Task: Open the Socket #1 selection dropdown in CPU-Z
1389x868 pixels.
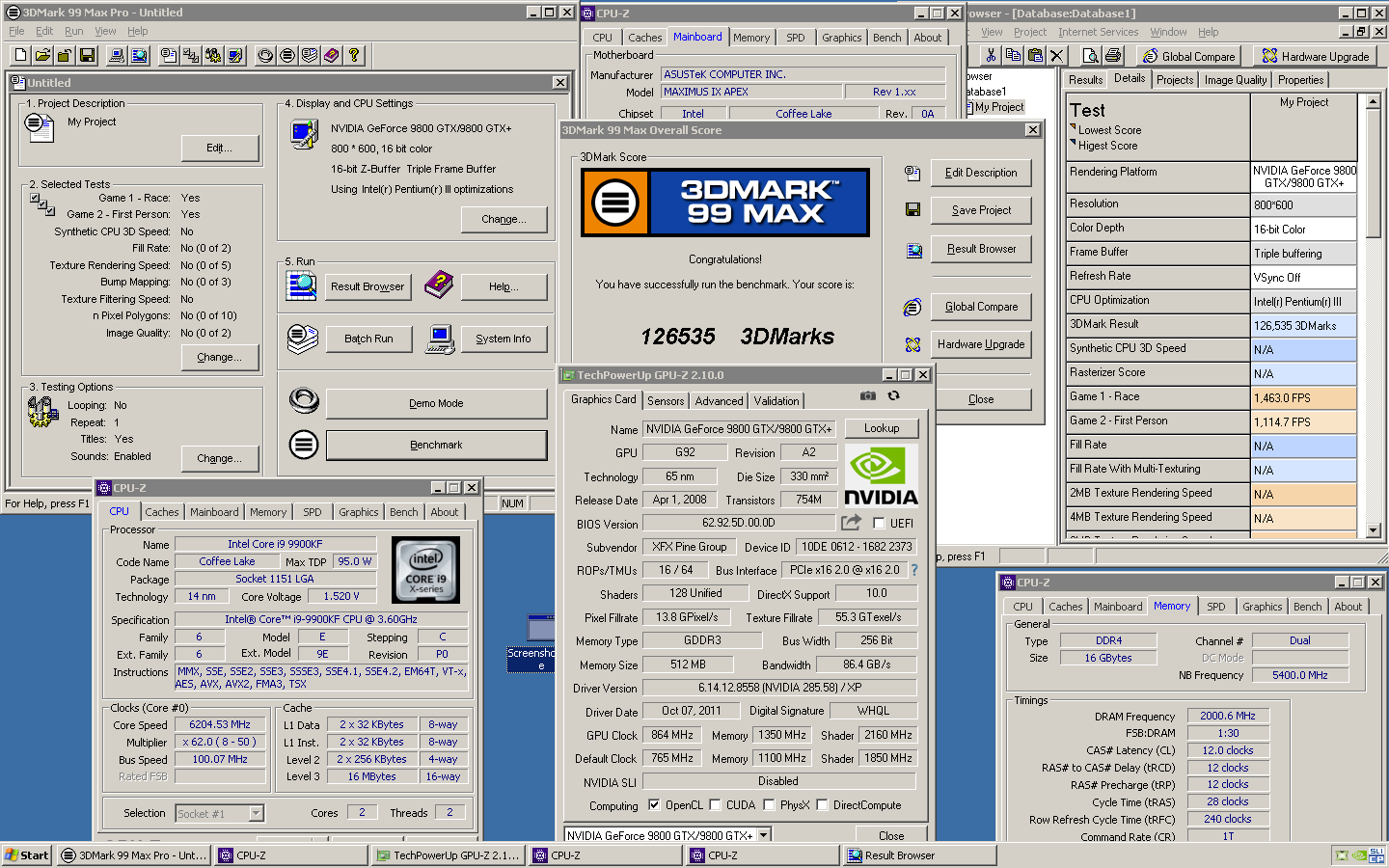Action: [256, 813]
